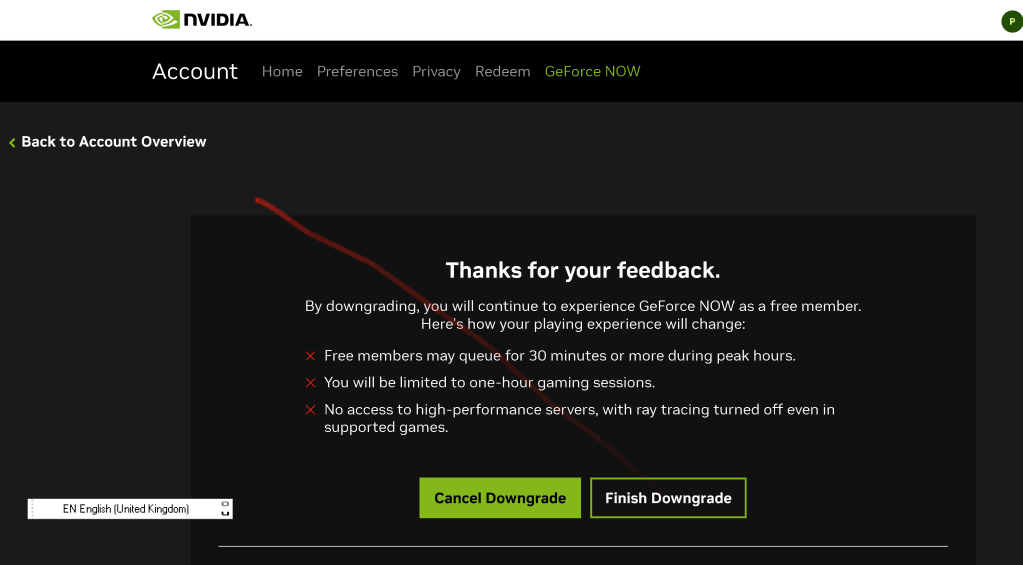Click the red X beside the queue warning

pos(311,356)
